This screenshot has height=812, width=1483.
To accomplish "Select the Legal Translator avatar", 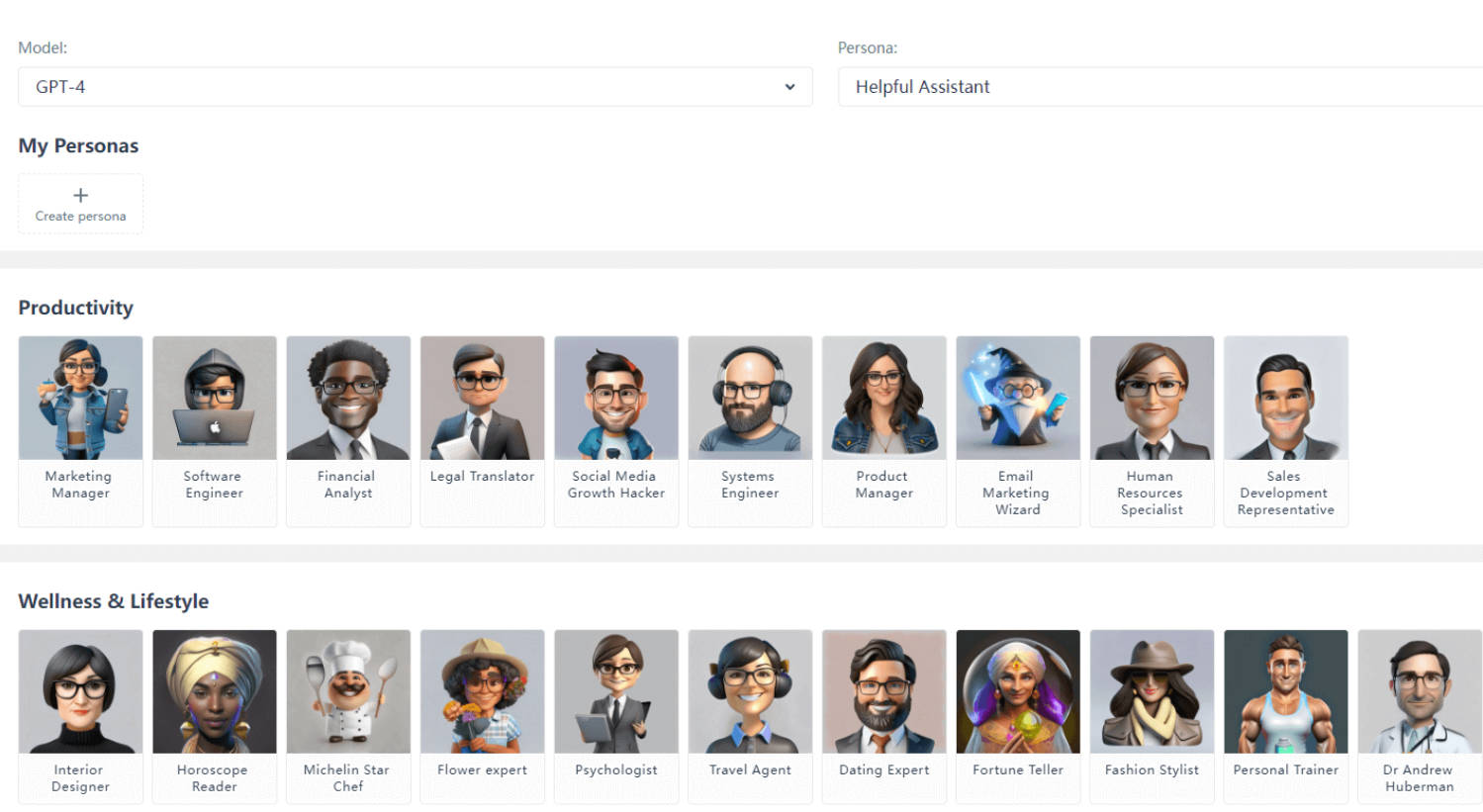I will coord(482,399).
